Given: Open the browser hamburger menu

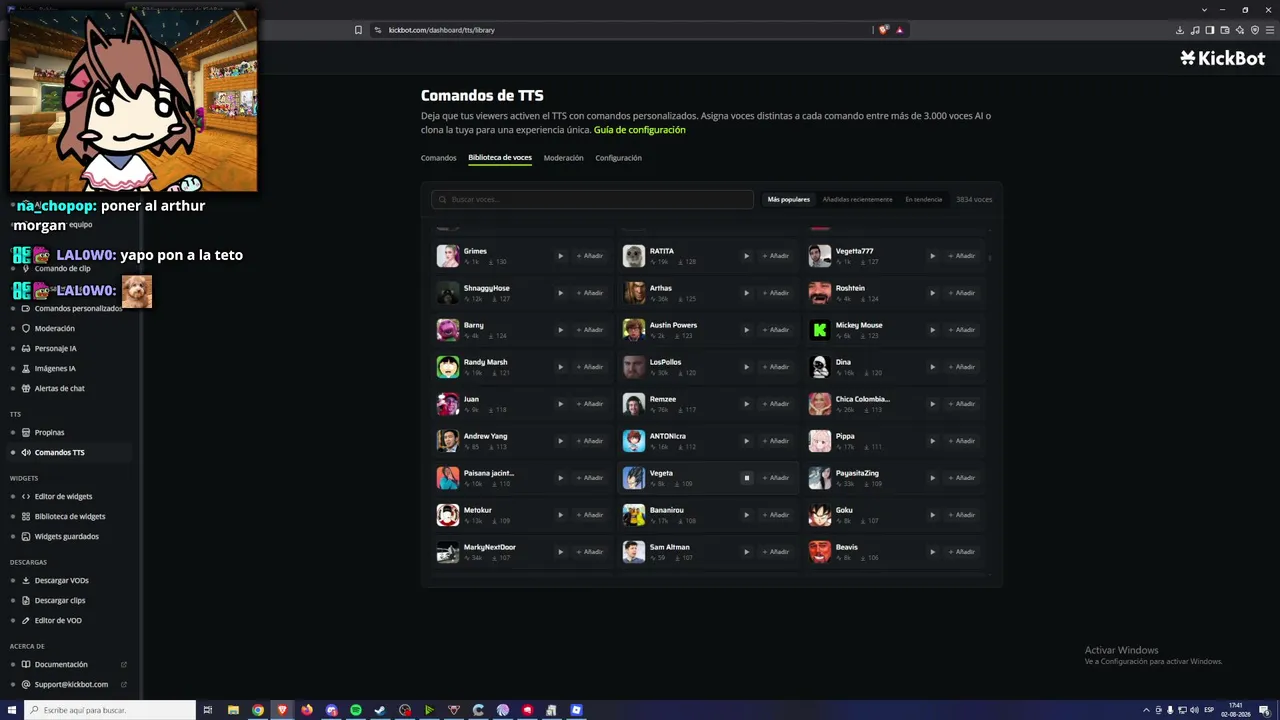Looking at the screenshot, I should tap(1270, 30).
